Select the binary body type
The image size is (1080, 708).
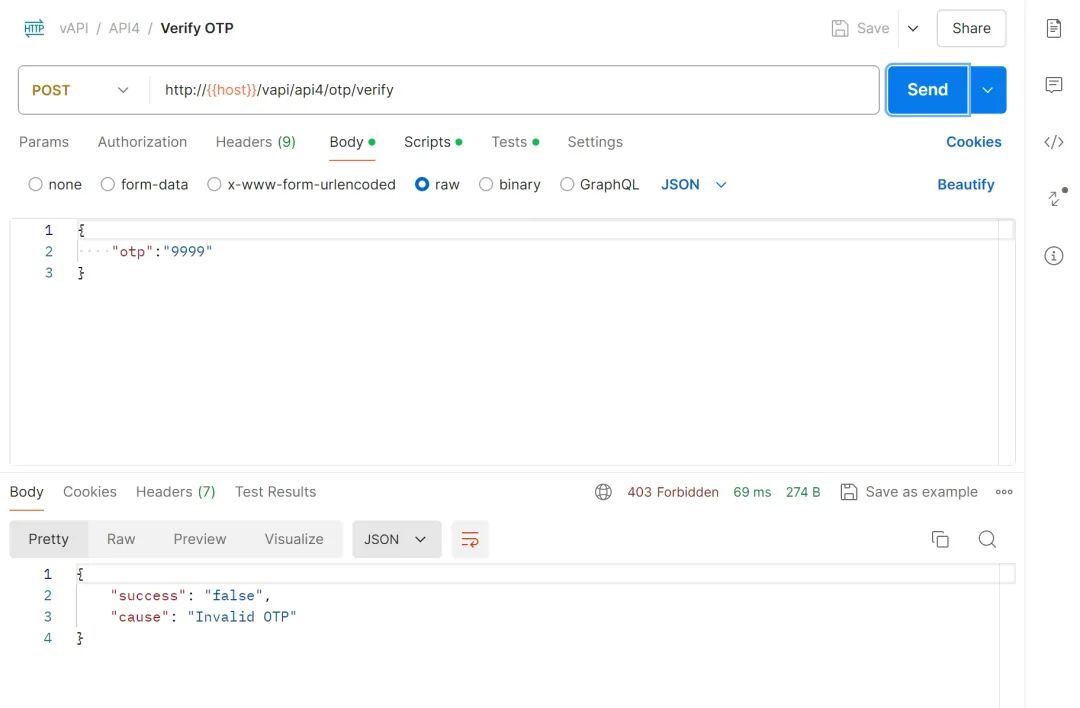[486, 185]
